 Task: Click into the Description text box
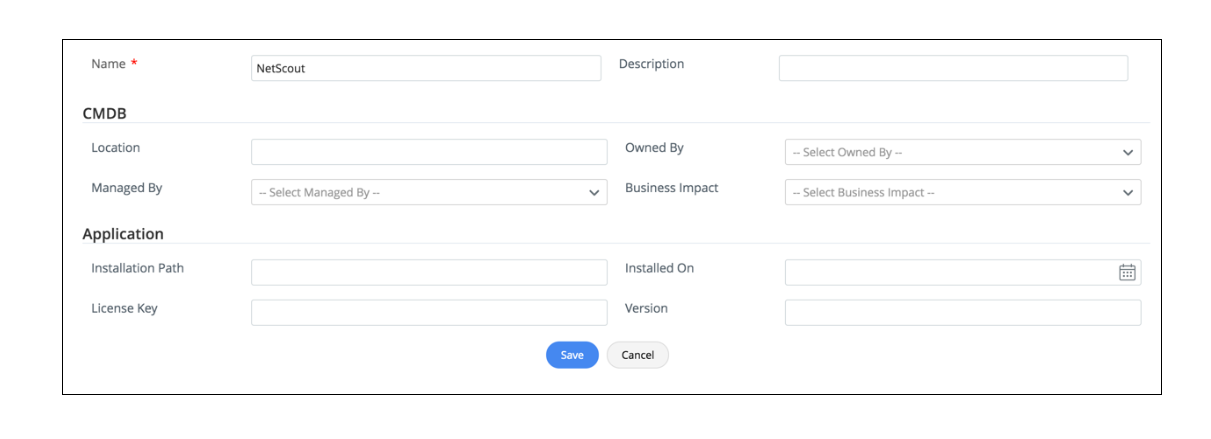pyautogui.click(x=952, y=68)
